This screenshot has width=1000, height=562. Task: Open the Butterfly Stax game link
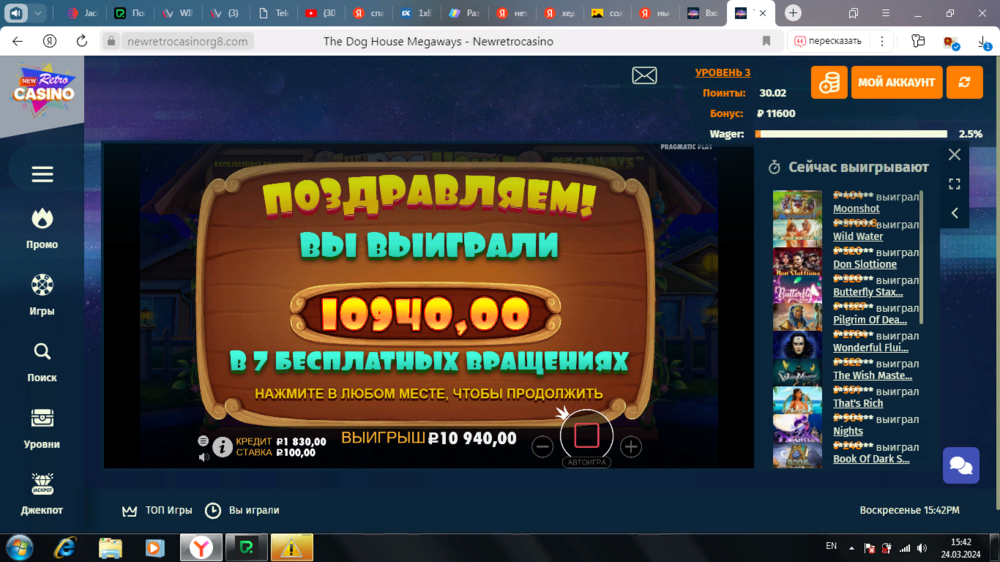[x=867, y=292]
